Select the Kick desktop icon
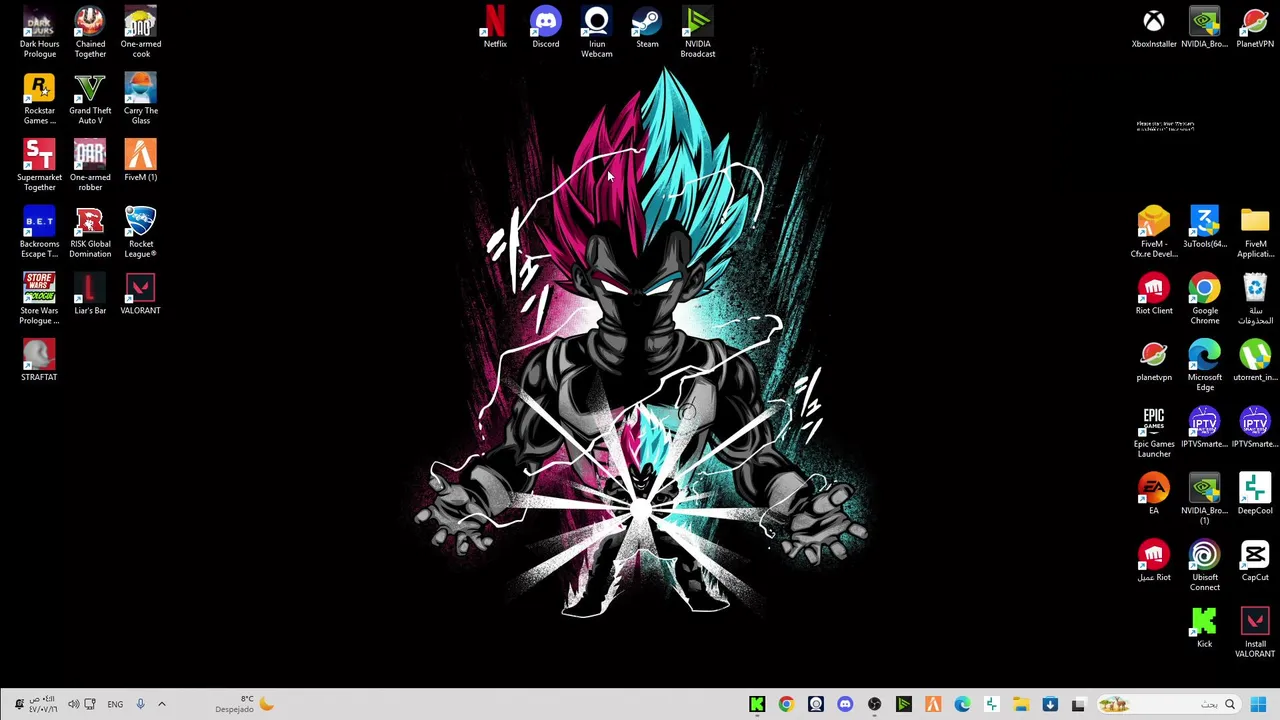The width and height of the screenshot is (1280, 720). pyautogui.click(x=1205, y=628)
